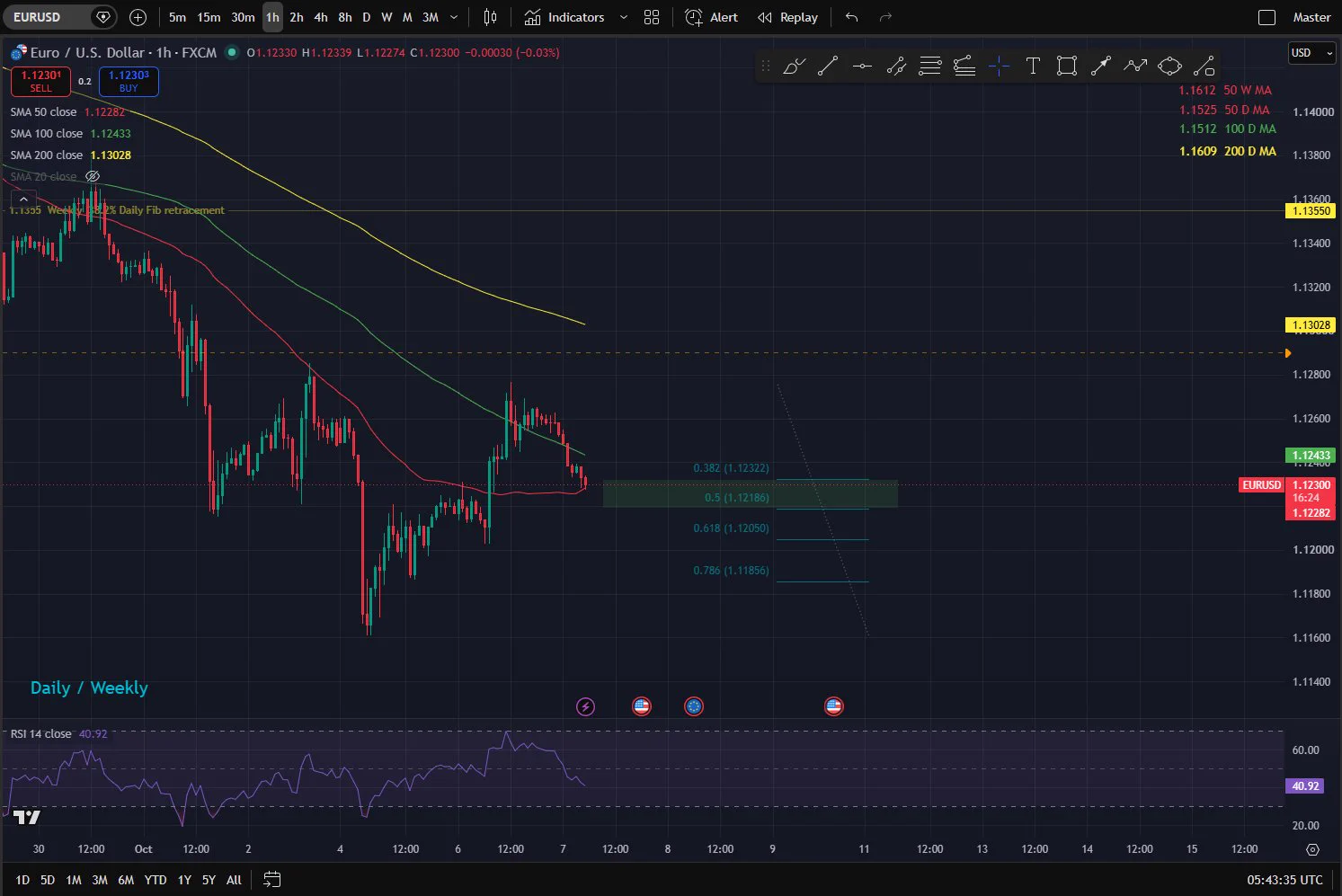The width and height of the screenshot is (1342, 896).
Task: Switch to the 2h interval
Action: pos(297,17)
